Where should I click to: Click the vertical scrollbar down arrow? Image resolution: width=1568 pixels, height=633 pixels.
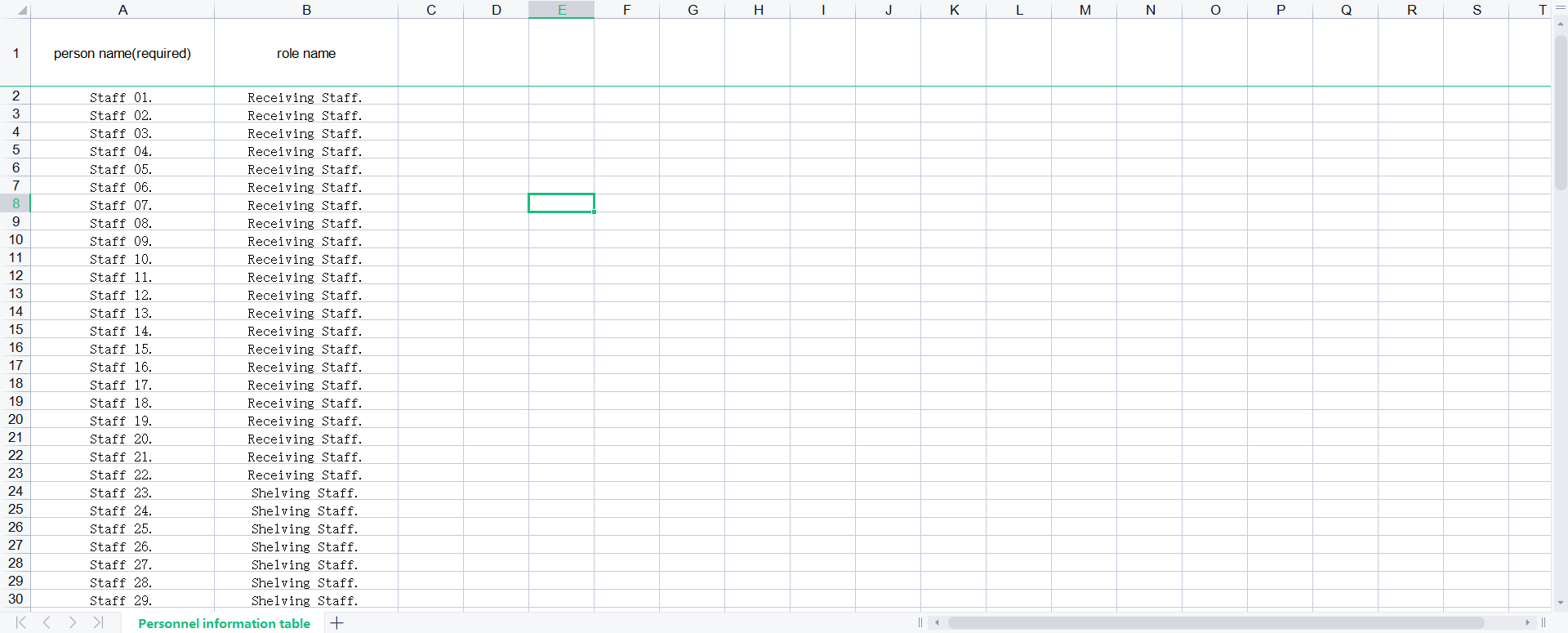click(1561, 603)
